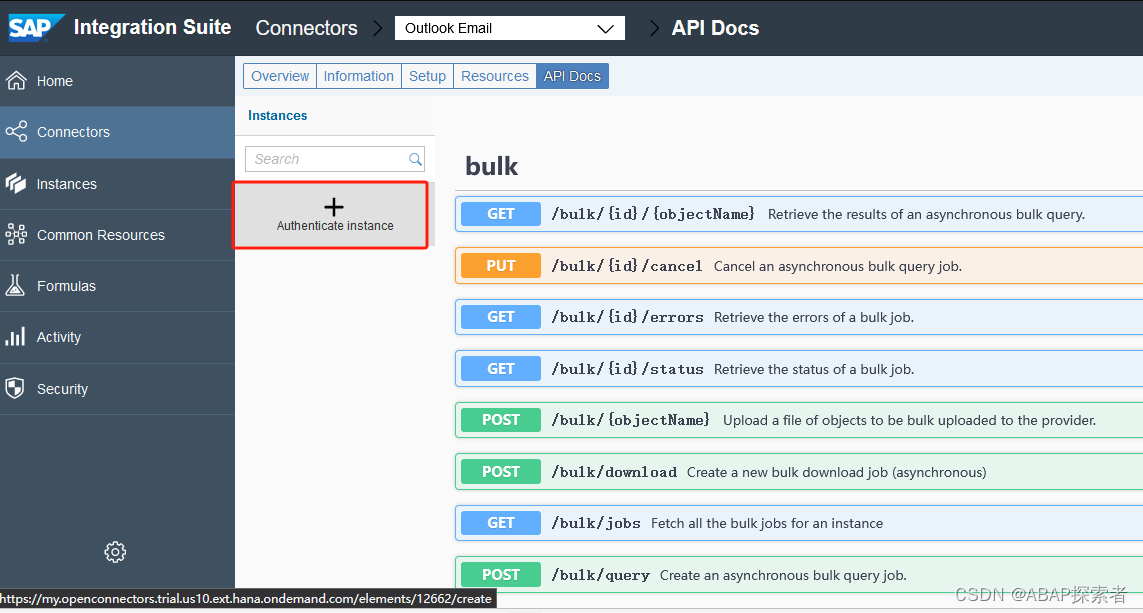This screenshot has height=613, width=1143.
Task: Select Connectors in sidebar
Action: 117,132
